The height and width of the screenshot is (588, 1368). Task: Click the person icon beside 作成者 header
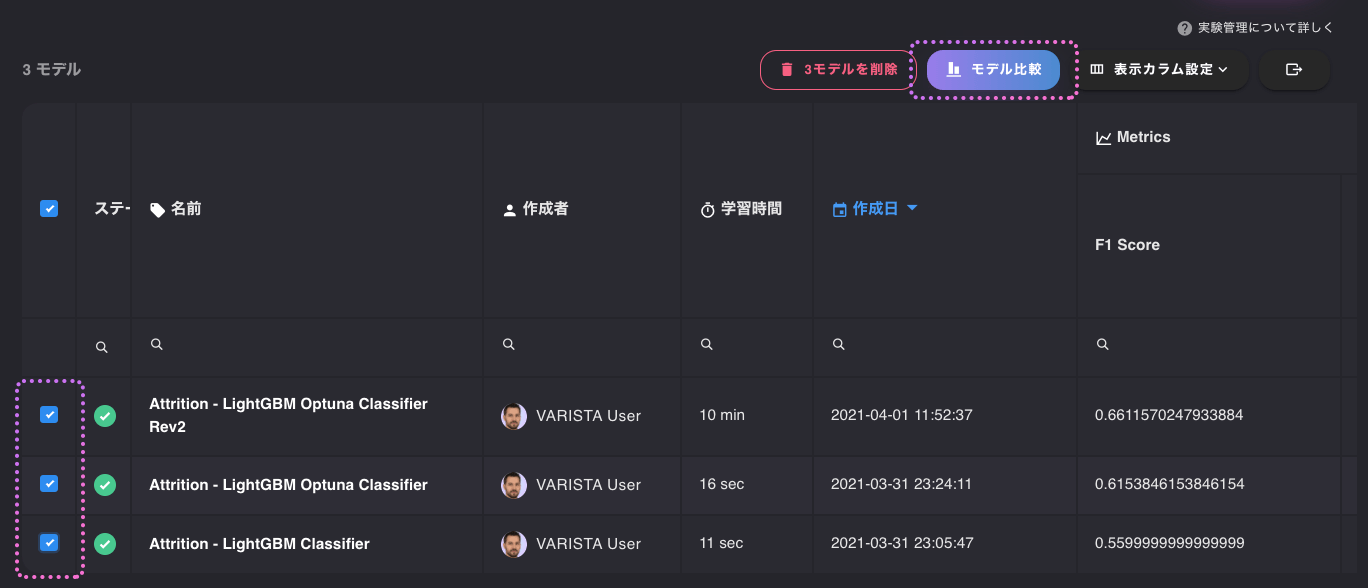pyautogui.click(x=511, y=208)
